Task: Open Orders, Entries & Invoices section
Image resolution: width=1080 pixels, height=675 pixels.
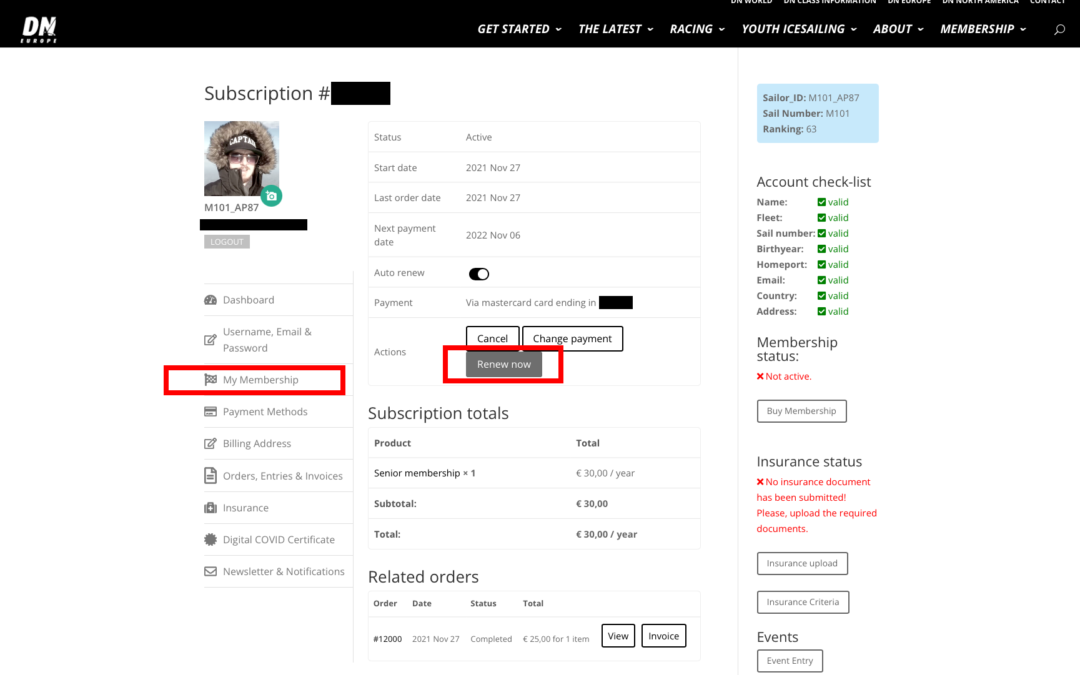Action: click(x=282, y=476)
